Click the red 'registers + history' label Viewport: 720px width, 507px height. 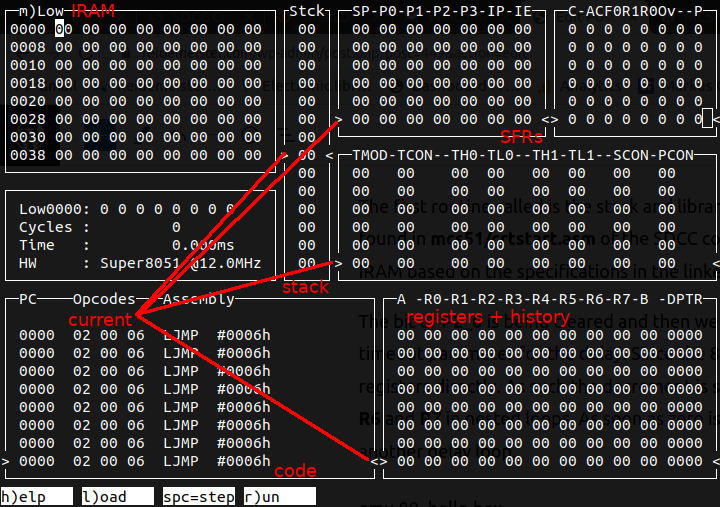[x=488, y=317]
